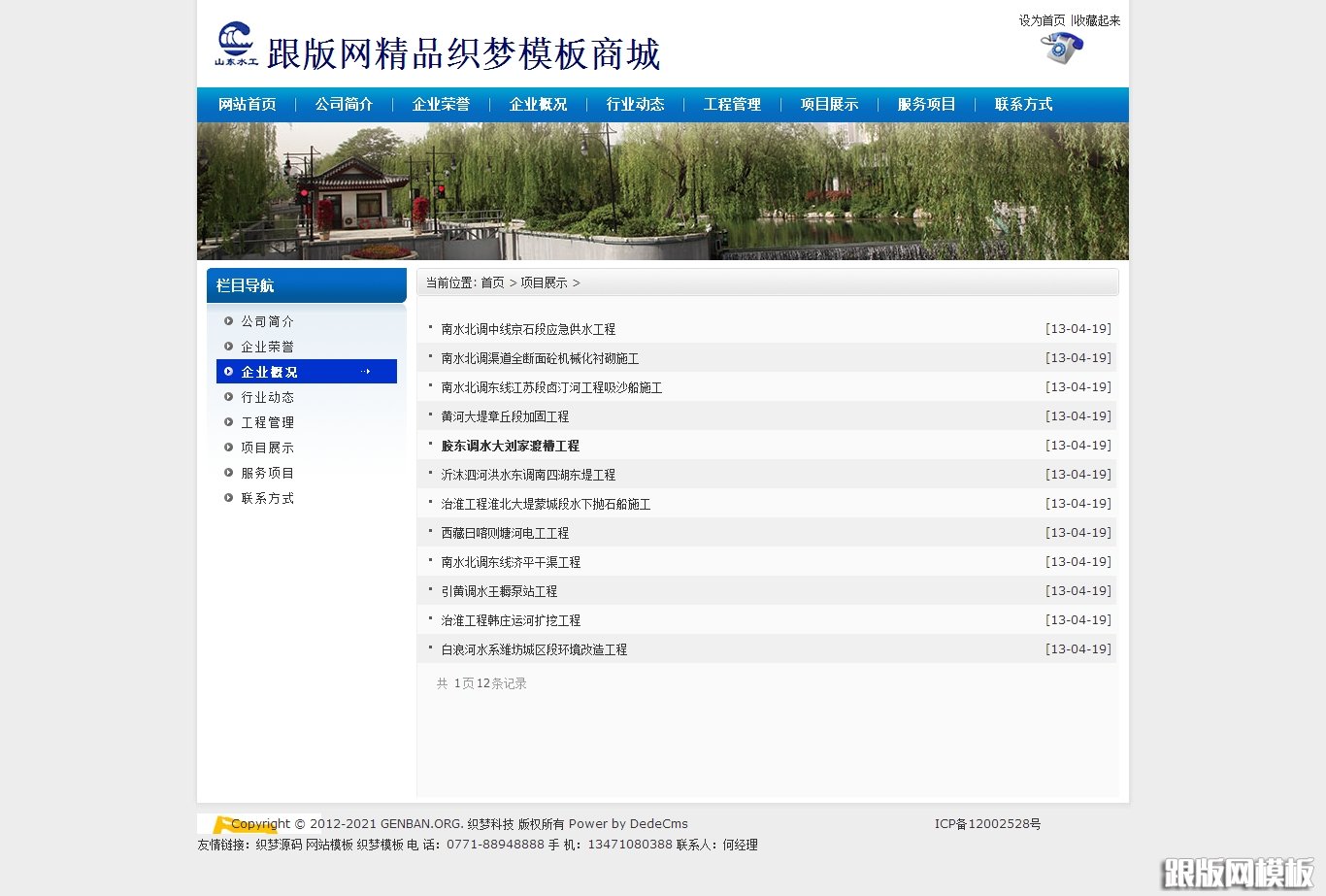Viewport: 1326px width, 896px height.
Task: Click the blue telephone icon
Action: click(x=1061, y=49)
